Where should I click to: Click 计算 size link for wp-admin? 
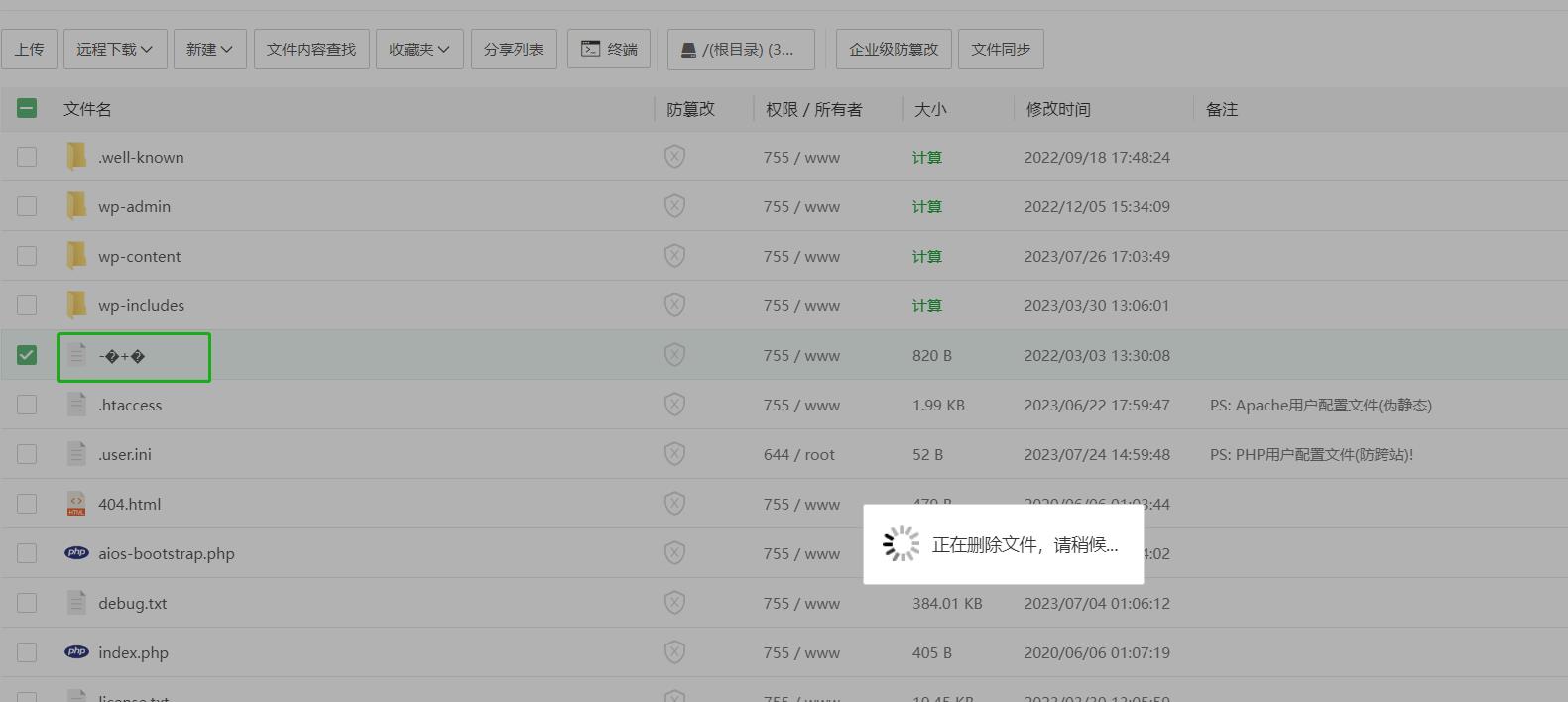(927, 206)
